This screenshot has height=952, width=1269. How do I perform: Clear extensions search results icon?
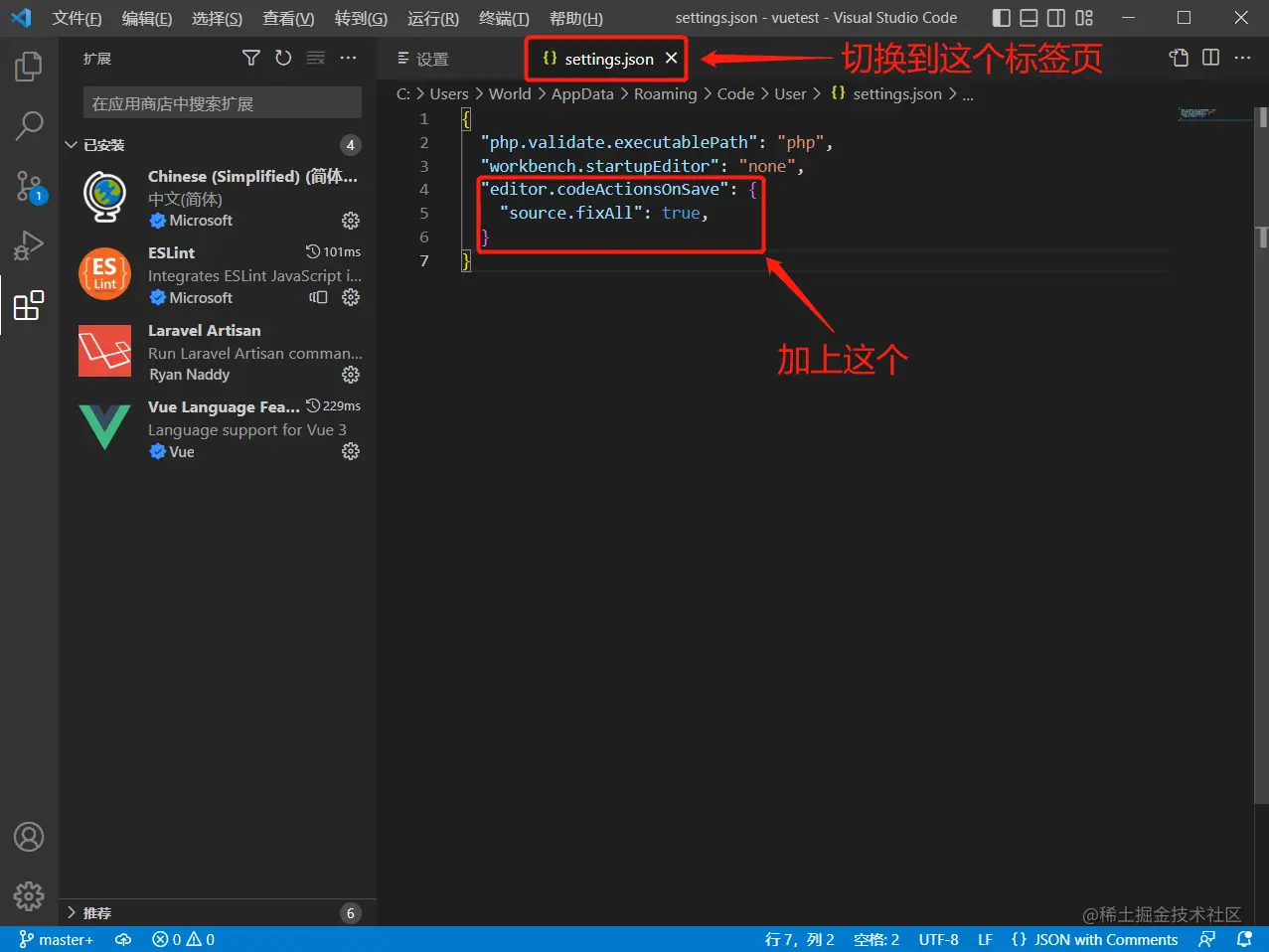pyautogui.click(x=316, y=59)
